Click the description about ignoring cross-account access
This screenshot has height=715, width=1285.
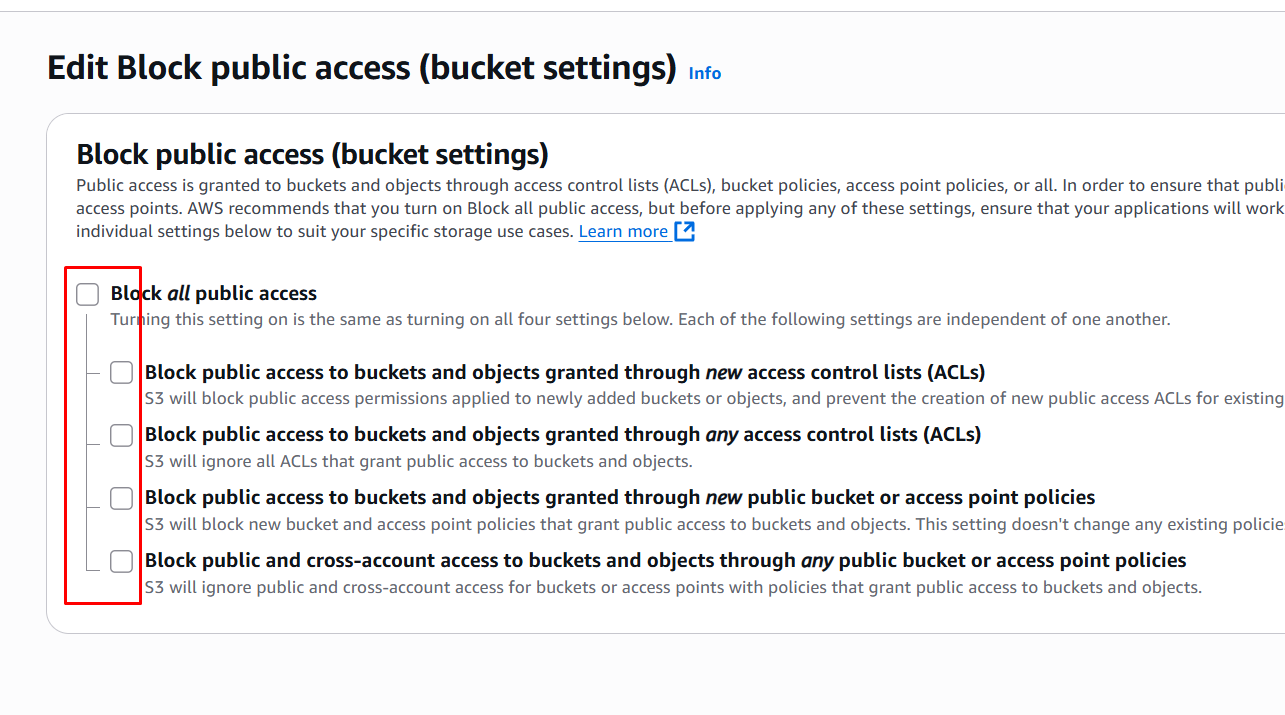pos(672,587)
